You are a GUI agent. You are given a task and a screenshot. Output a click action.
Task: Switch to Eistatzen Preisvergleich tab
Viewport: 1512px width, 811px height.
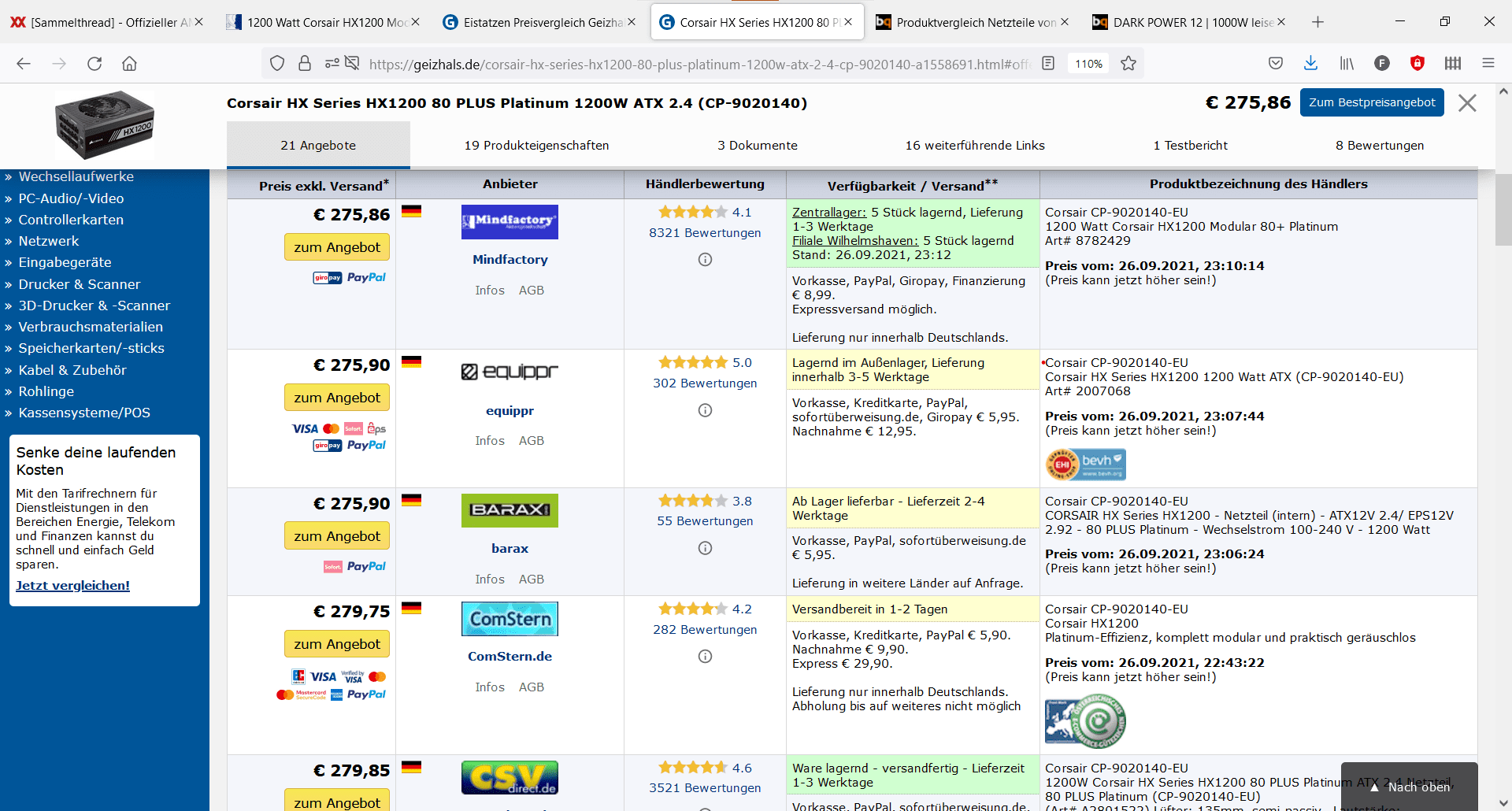click(540, 22)
